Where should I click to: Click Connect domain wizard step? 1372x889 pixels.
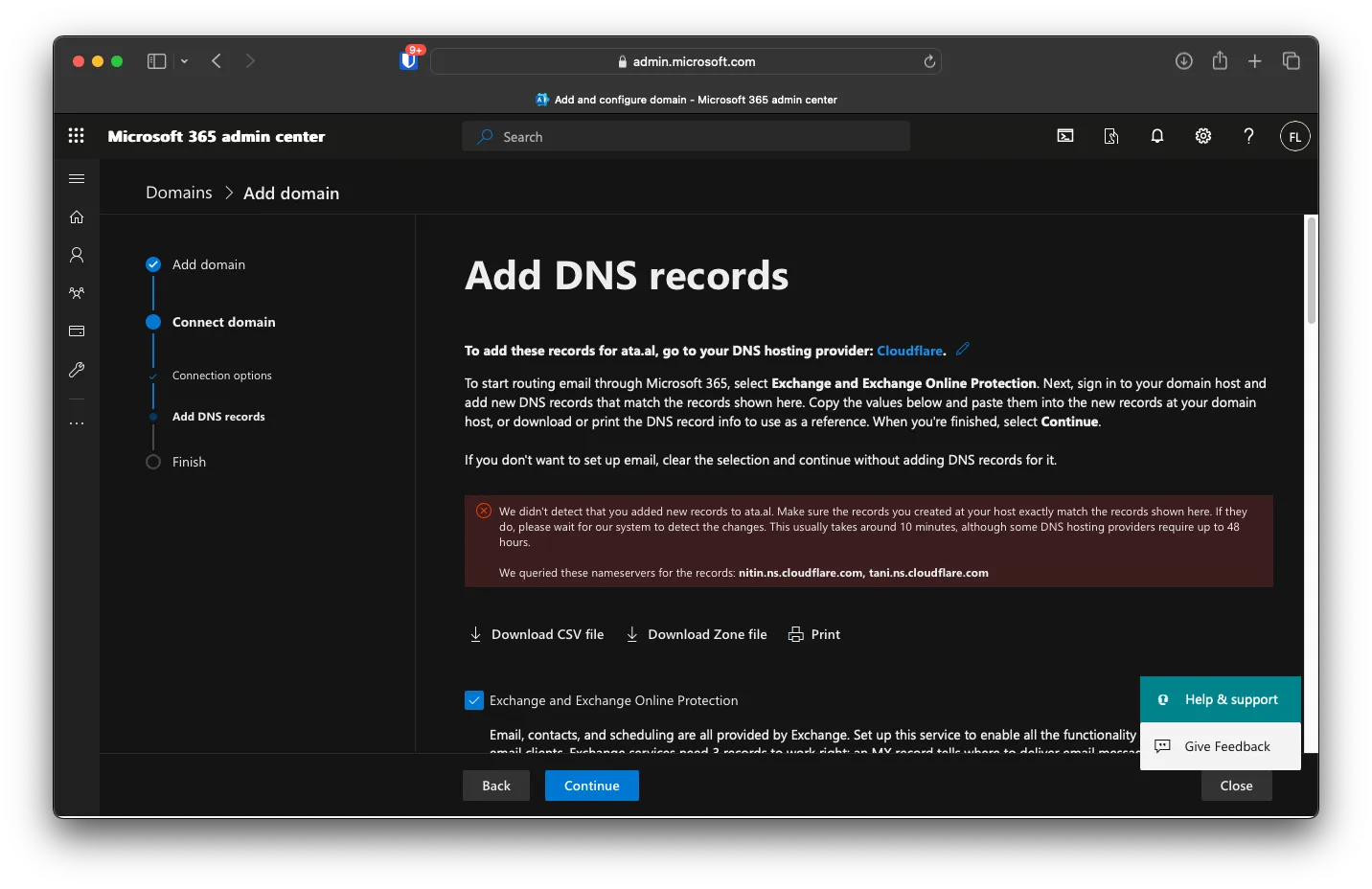[x=223, y=322]
